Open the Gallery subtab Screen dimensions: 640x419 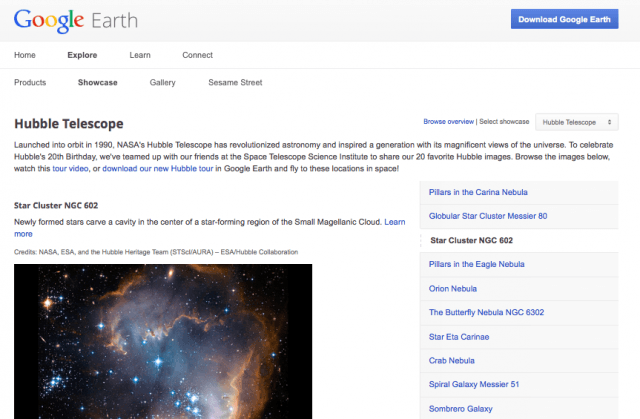(x=162, y=83)
